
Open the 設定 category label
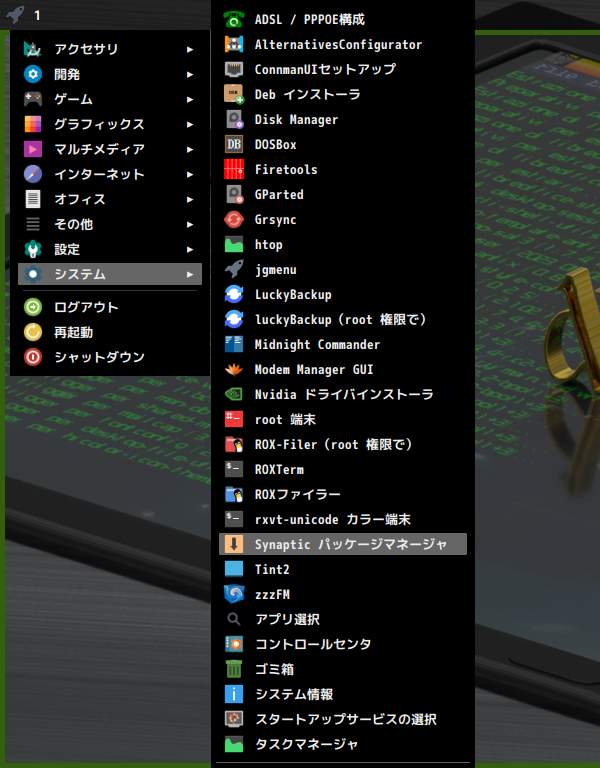[x=67, y=249]
